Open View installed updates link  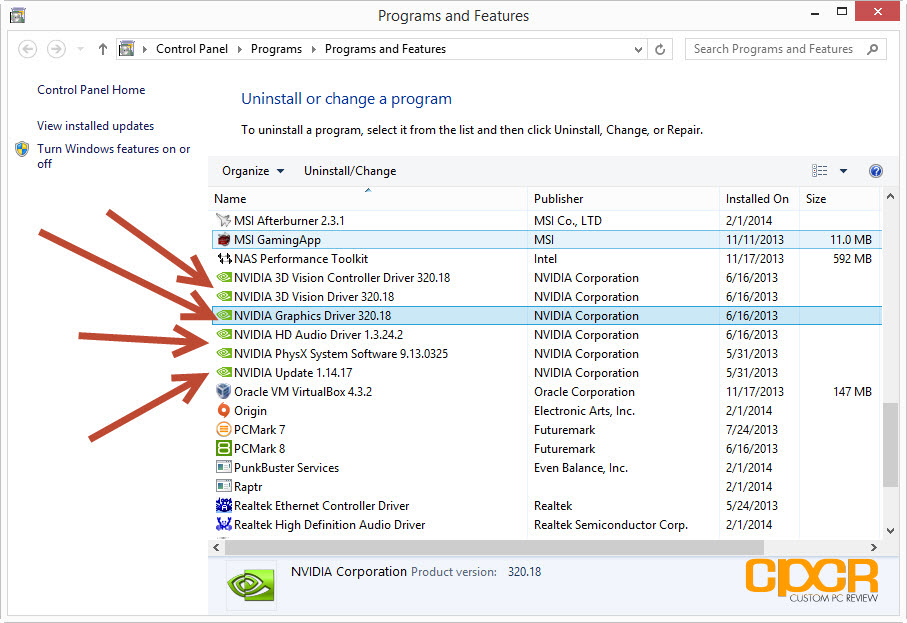(95, 126)
